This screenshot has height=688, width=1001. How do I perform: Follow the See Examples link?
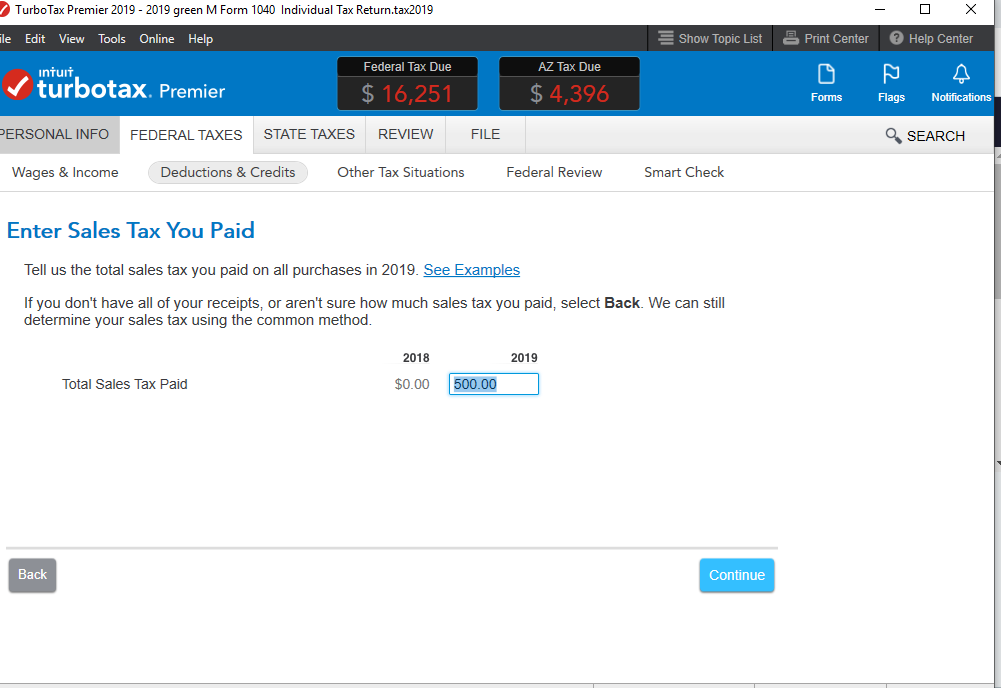point(472,270)
